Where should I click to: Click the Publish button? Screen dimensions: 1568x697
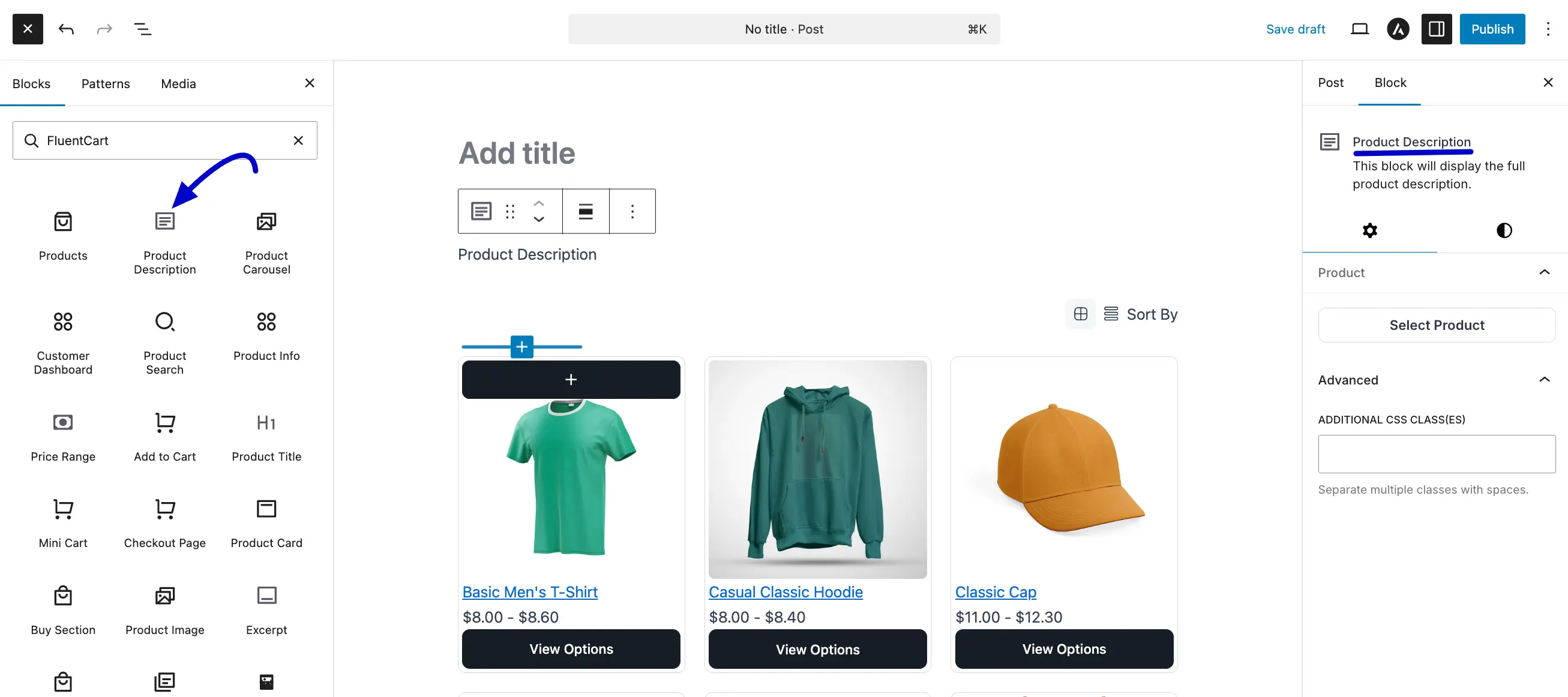click(x=1492, y=29)
